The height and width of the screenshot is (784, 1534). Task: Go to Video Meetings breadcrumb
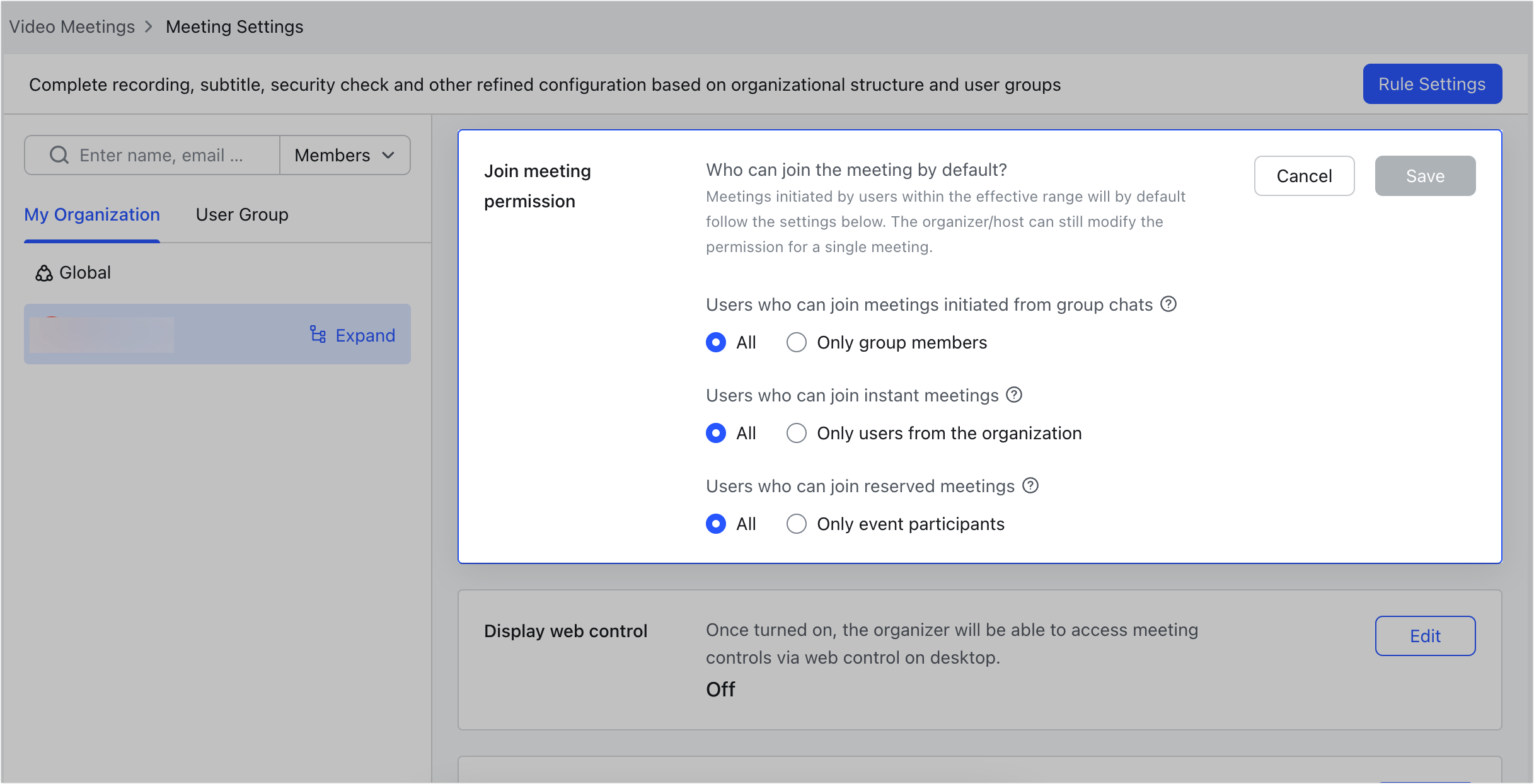(x=72, y=26)
